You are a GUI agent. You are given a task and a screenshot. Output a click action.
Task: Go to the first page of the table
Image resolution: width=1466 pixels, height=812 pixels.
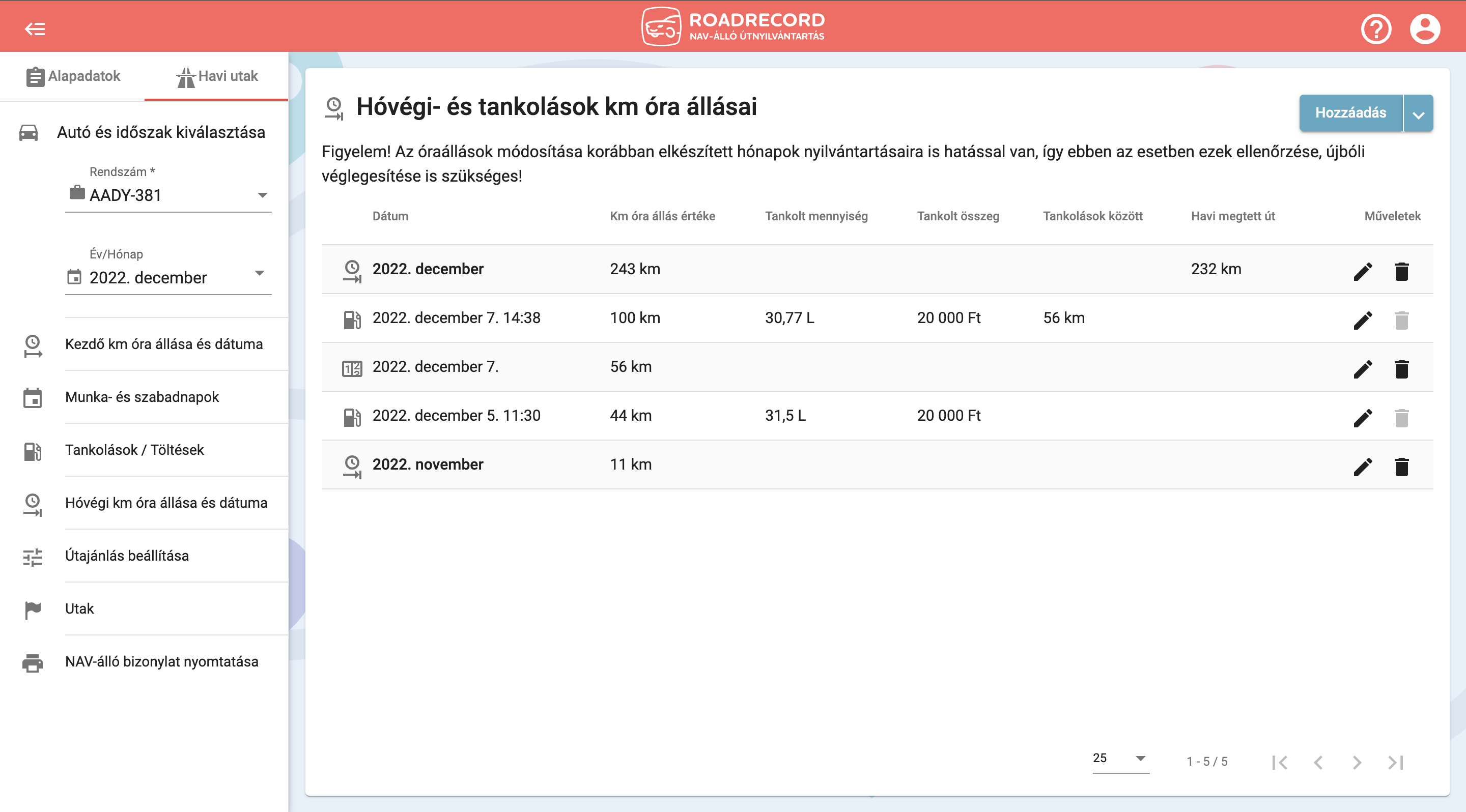(x=1280, y=762)
